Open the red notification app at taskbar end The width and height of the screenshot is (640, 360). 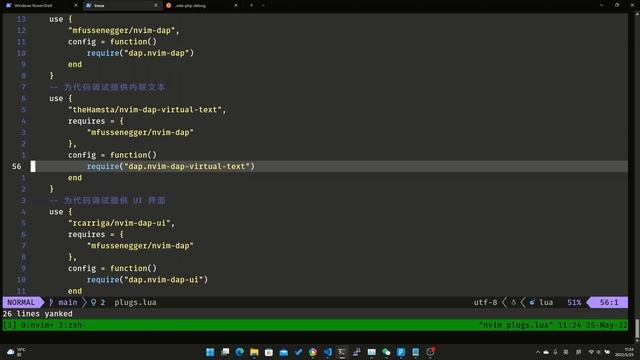(430, 352)
